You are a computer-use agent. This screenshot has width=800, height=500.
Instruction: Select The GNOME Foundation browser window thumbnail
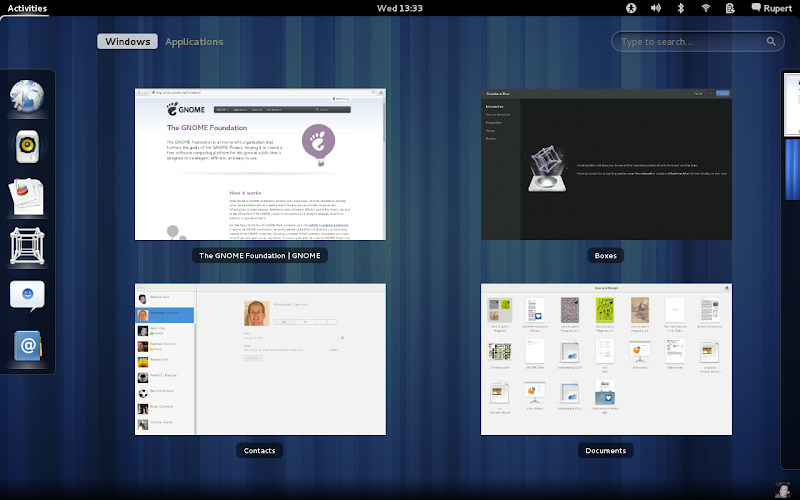coord(260,164)
